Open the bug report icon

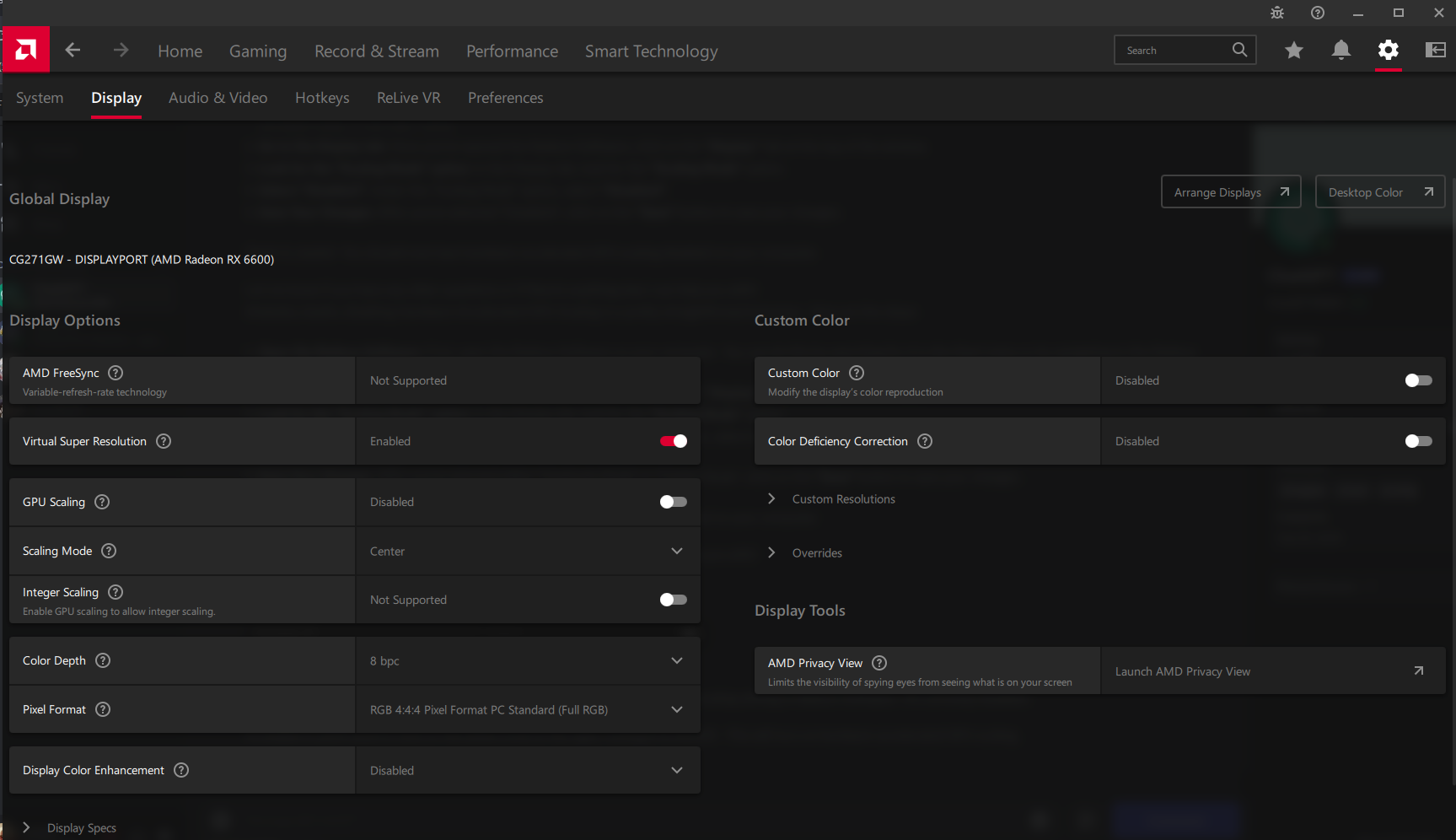pyautogui.click(x=1277, y=13)
